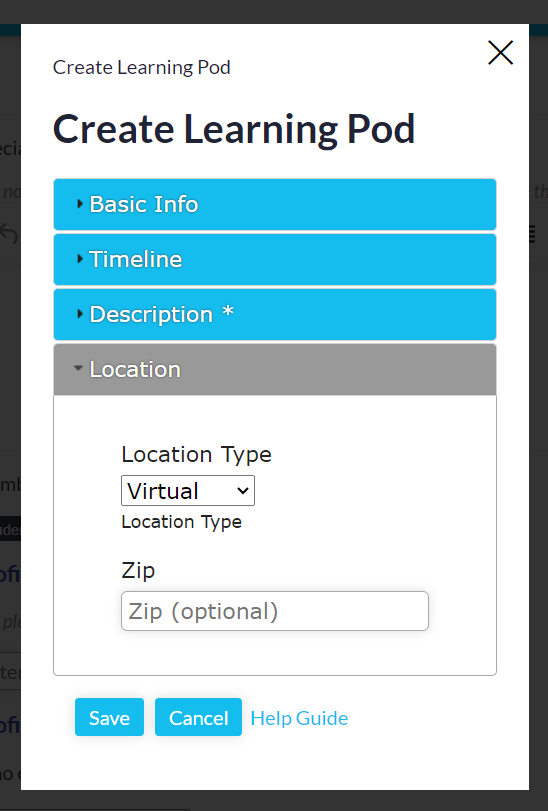This screenshot has width=548, height=811.
Task: Click the Create Learning Pod heading
Action: point(234,128)
